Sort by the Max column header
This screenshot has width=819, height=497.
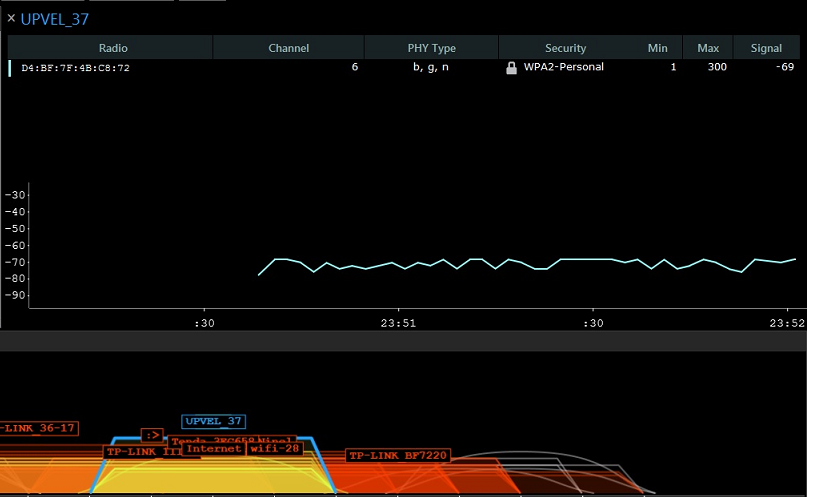pyautogui.click(x=708, y=48)
